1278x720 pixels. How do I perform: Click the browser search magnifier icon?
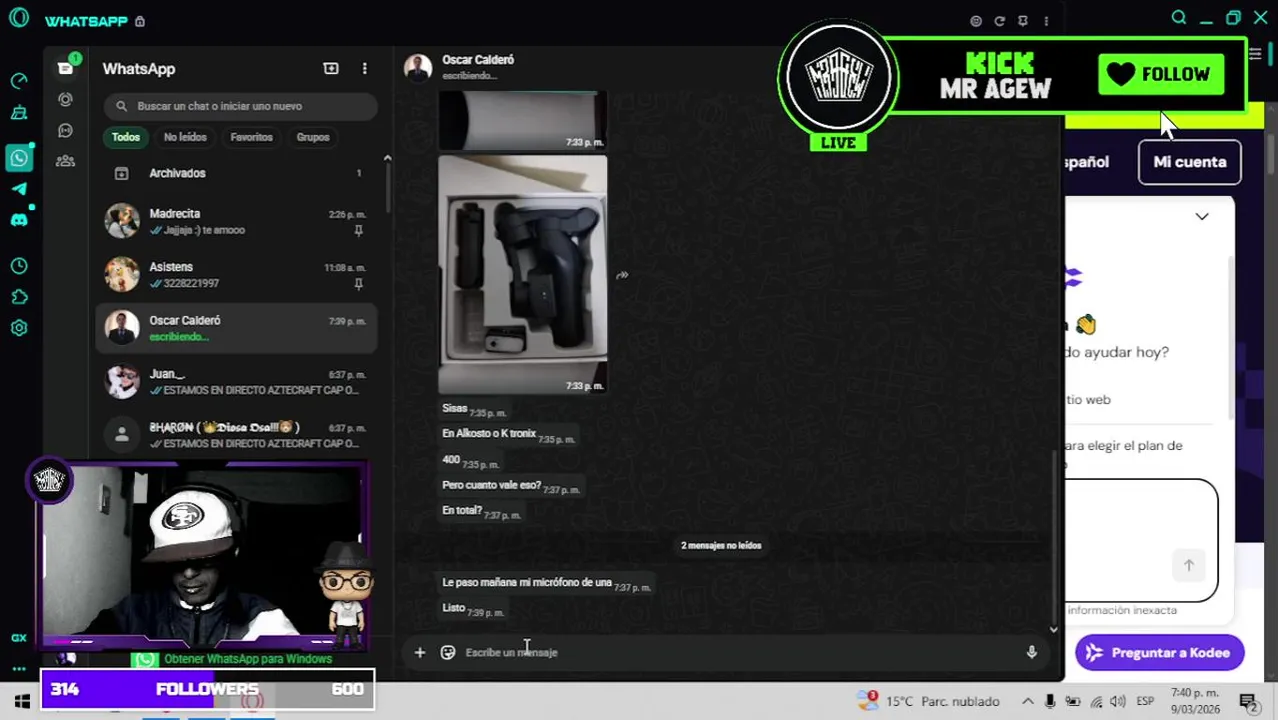[x=1179, y=18]
